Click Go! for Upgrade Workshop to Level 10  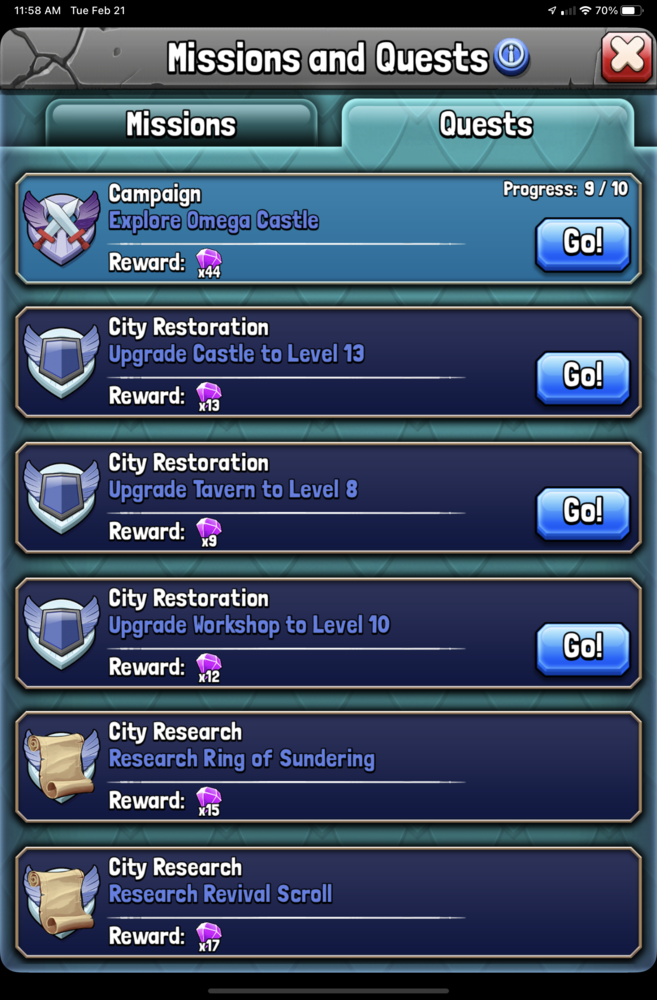(x=582, y=648)
